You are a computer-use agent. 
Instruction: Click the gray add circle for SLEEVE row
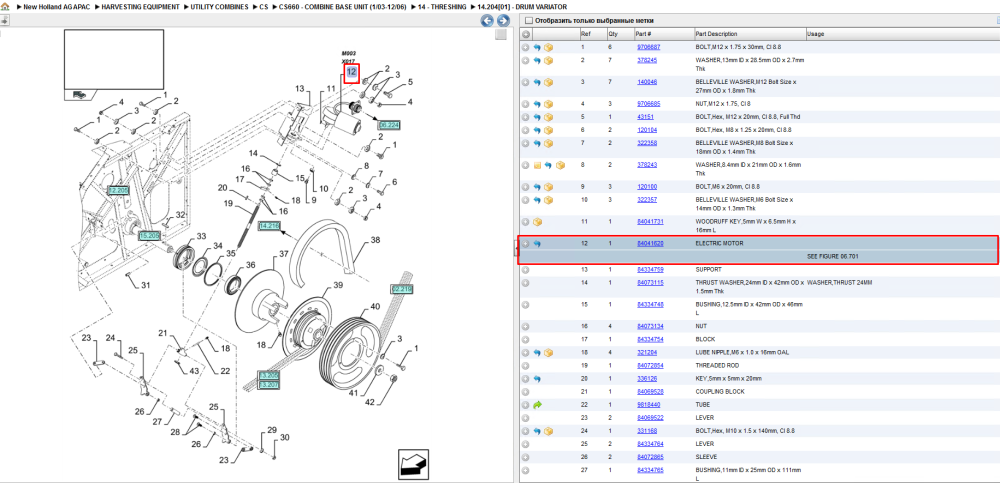point(526,457)
